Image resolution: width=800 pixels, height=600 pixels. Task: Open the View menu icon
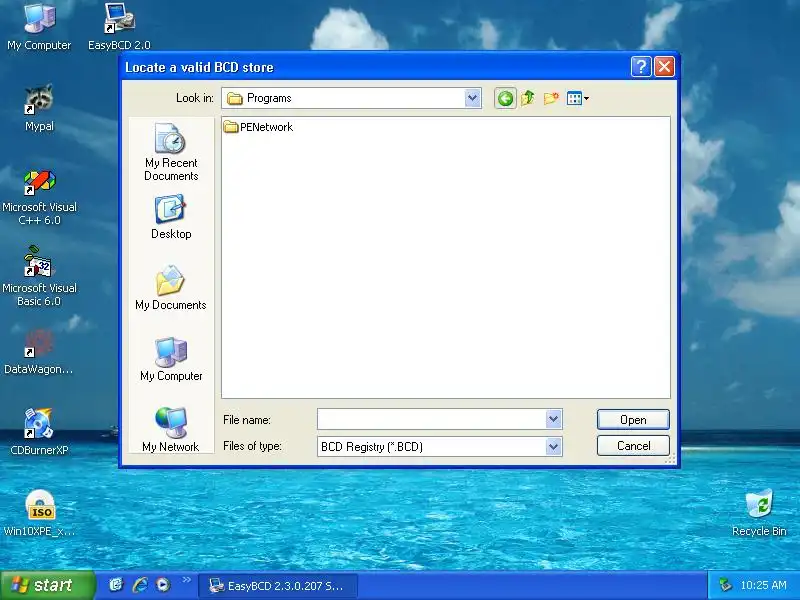tap(578, 98)
